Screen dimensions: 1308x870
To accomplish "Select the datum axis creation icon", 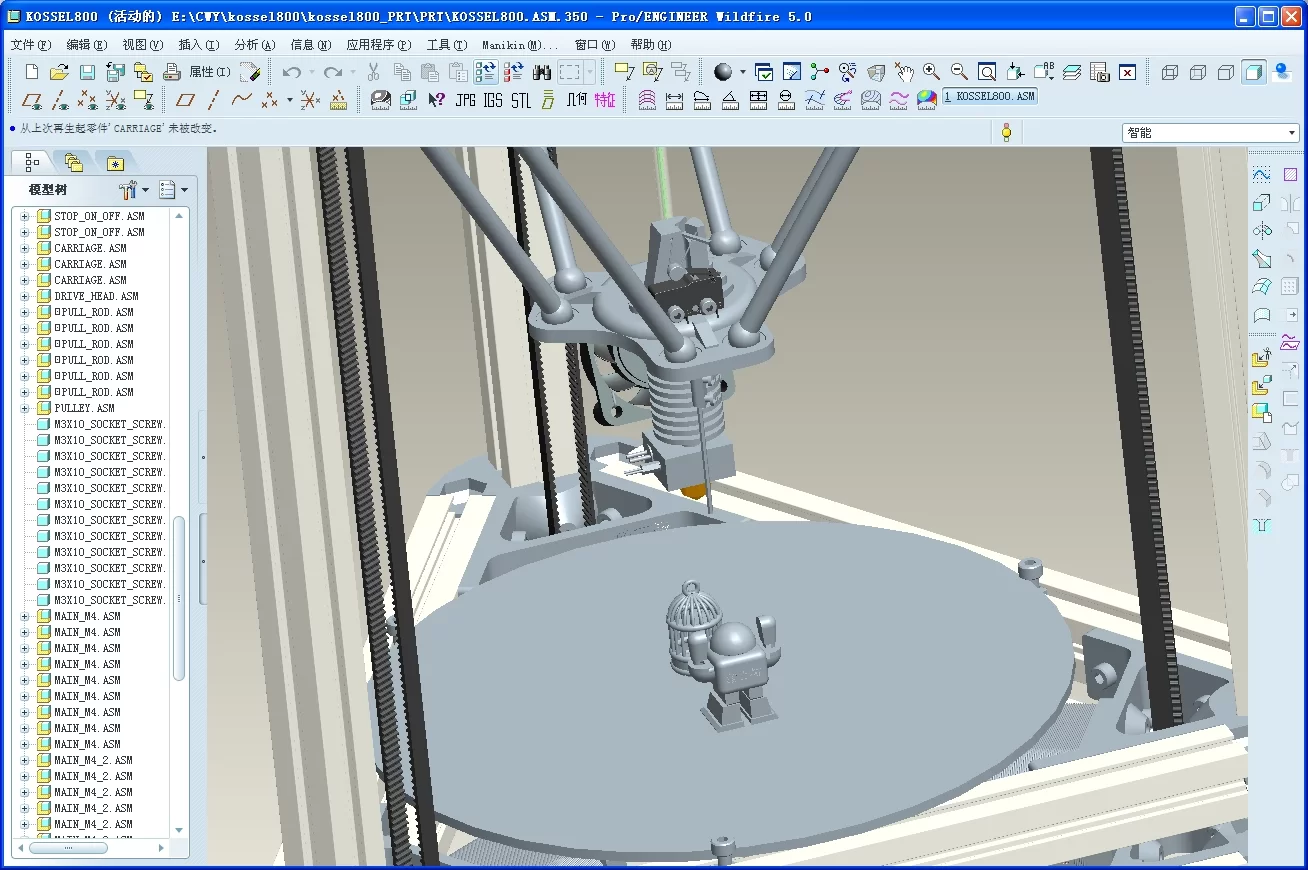I will pos(213,100).
